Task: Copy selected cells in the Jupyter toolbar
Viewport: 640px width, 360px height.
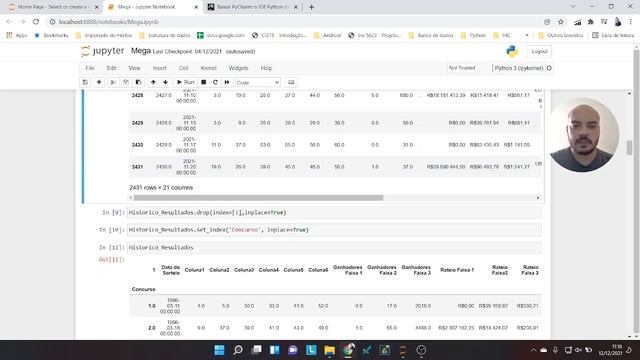Action: tap(126, 82)
